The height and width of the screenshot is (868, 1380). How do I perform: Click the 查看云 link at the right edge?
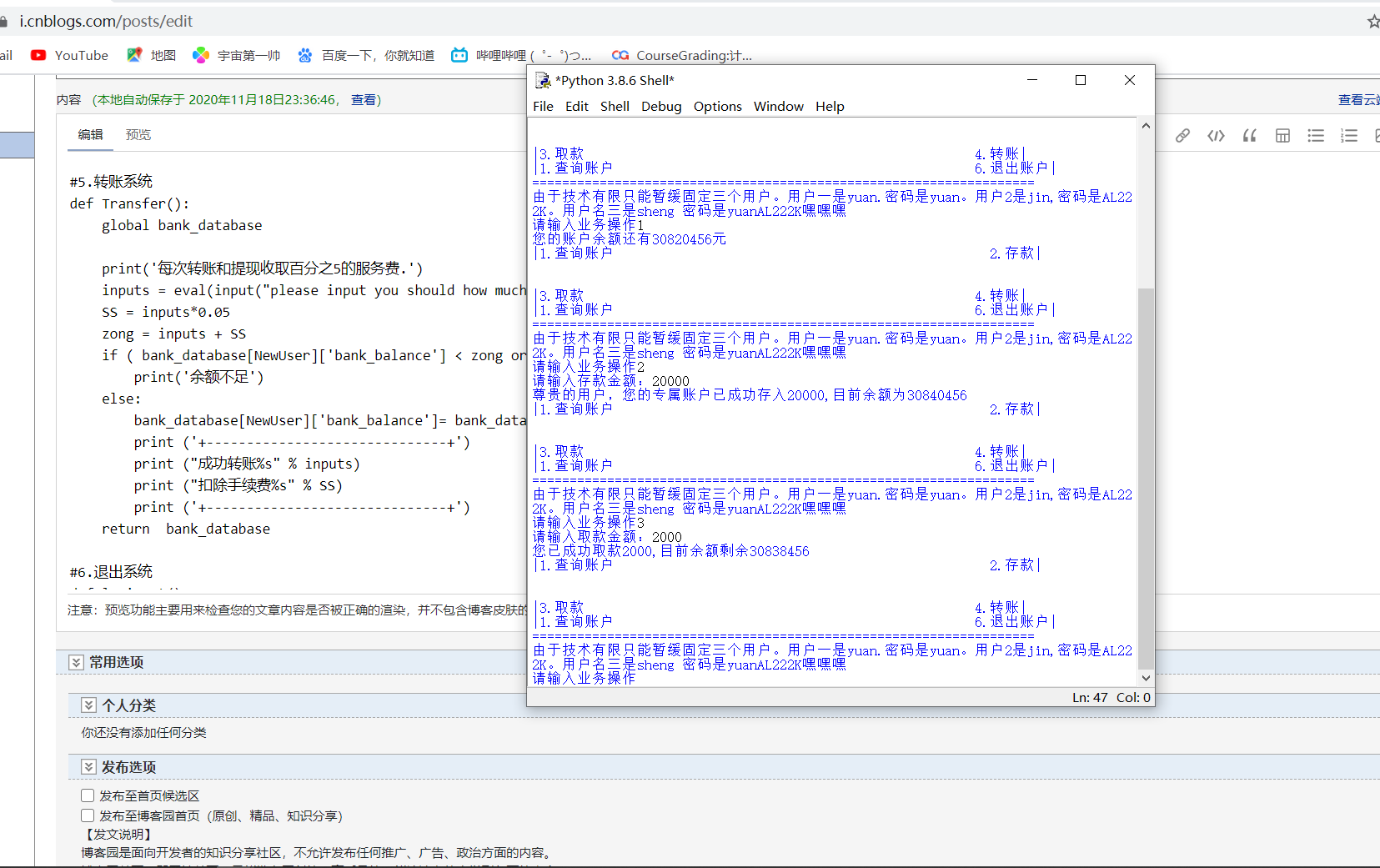click(x=1358, y=100)
